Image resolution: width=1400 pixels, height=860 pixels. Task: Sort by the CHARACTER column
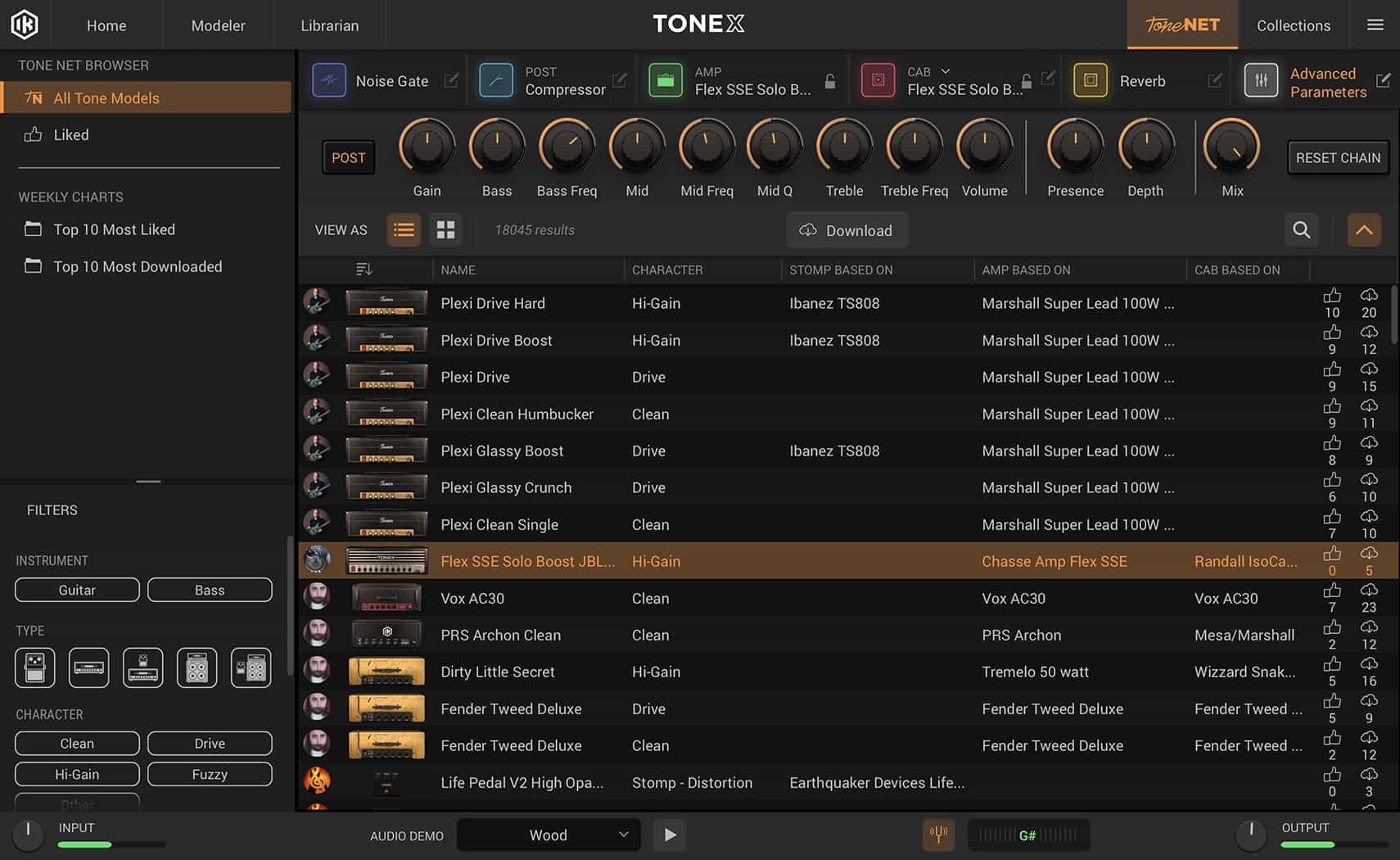click(667, 269)
